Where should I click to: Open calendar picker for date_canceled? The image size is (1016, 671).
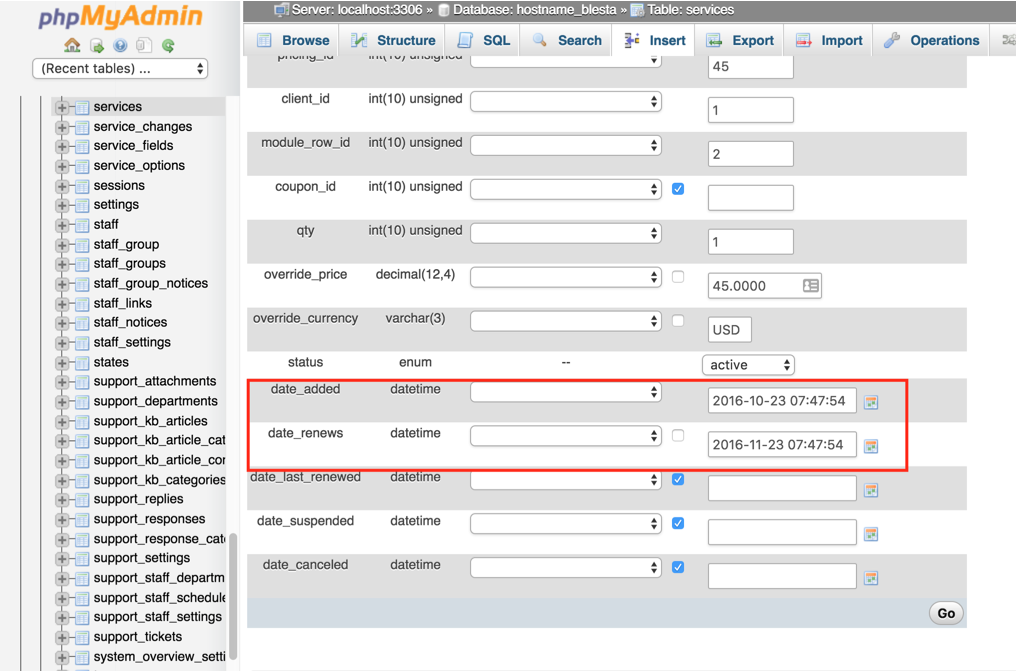pyautogui.click(x=871, y=578)
